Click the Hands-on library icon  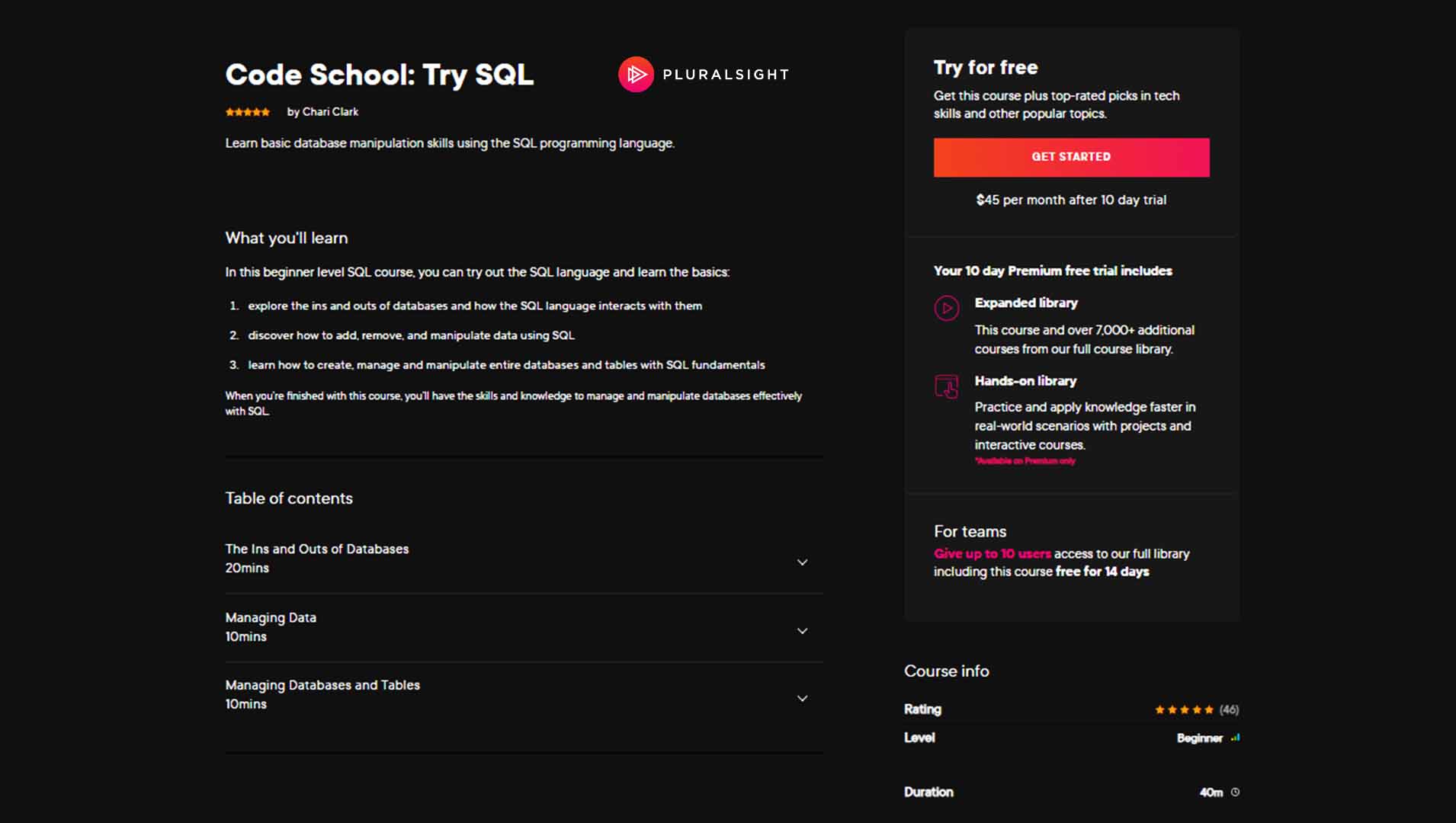946,386
